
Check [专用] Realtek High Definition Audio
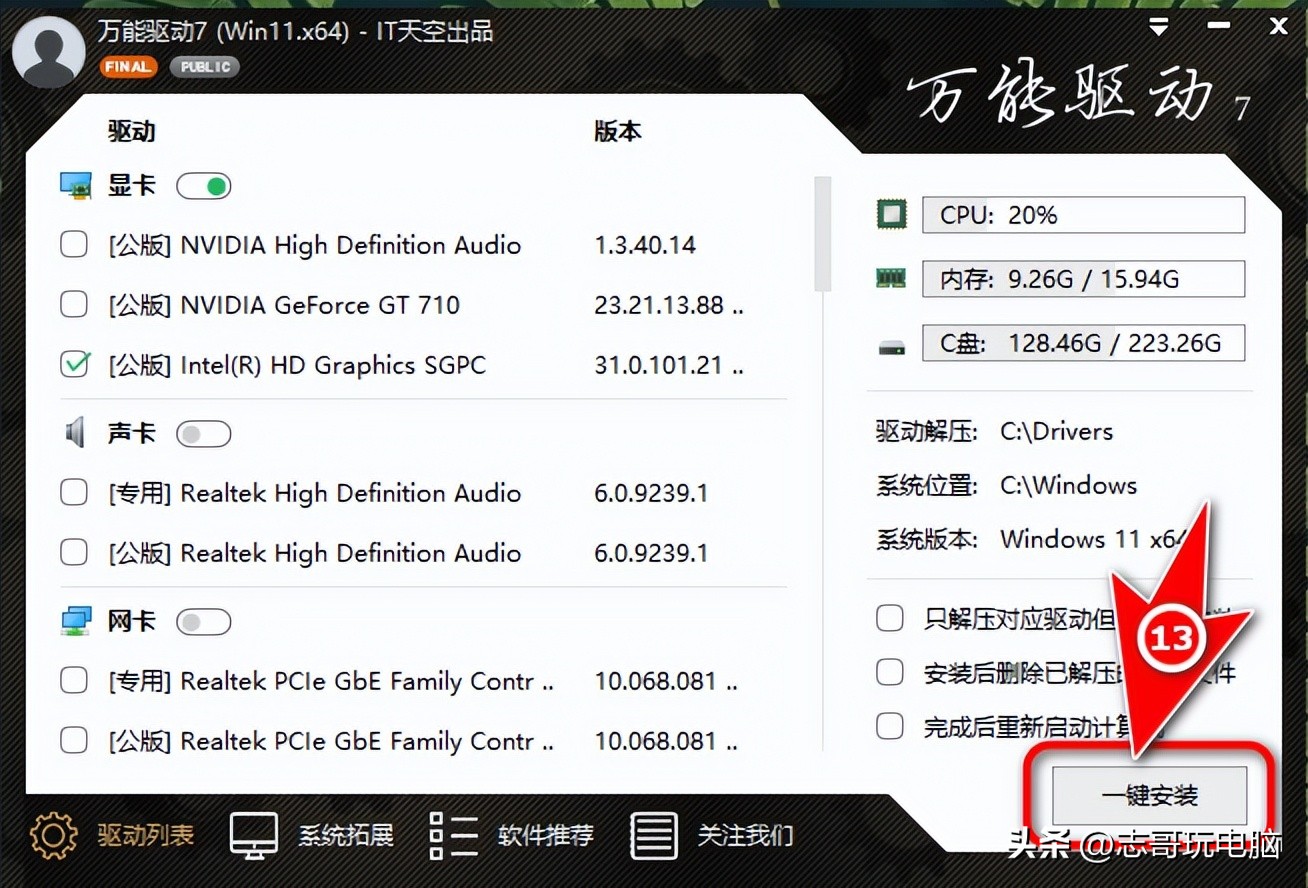(74, 493)
